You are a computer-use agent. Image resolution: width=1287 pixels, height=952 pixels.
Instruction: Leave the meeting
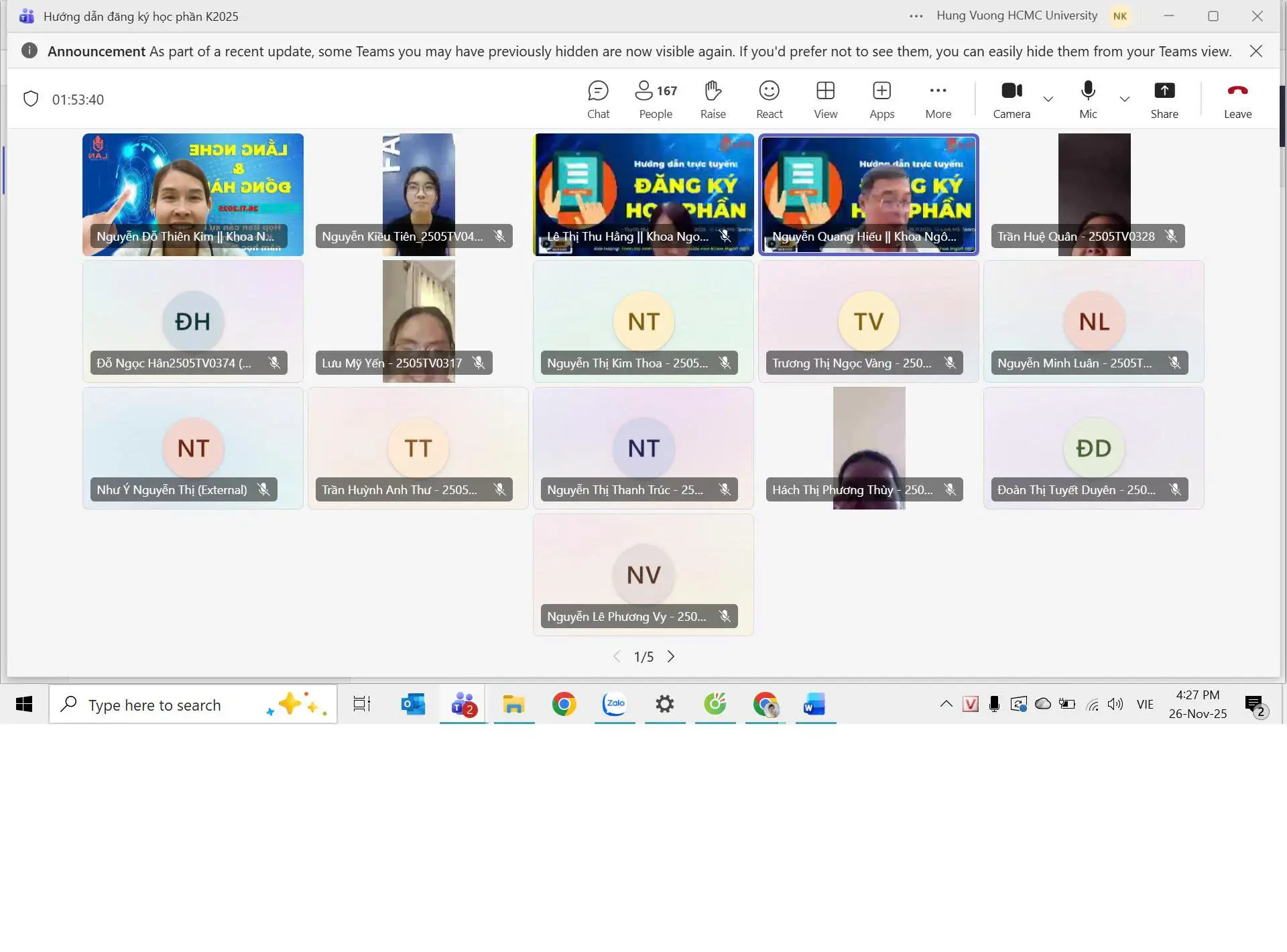click(x=1237, y=99)
